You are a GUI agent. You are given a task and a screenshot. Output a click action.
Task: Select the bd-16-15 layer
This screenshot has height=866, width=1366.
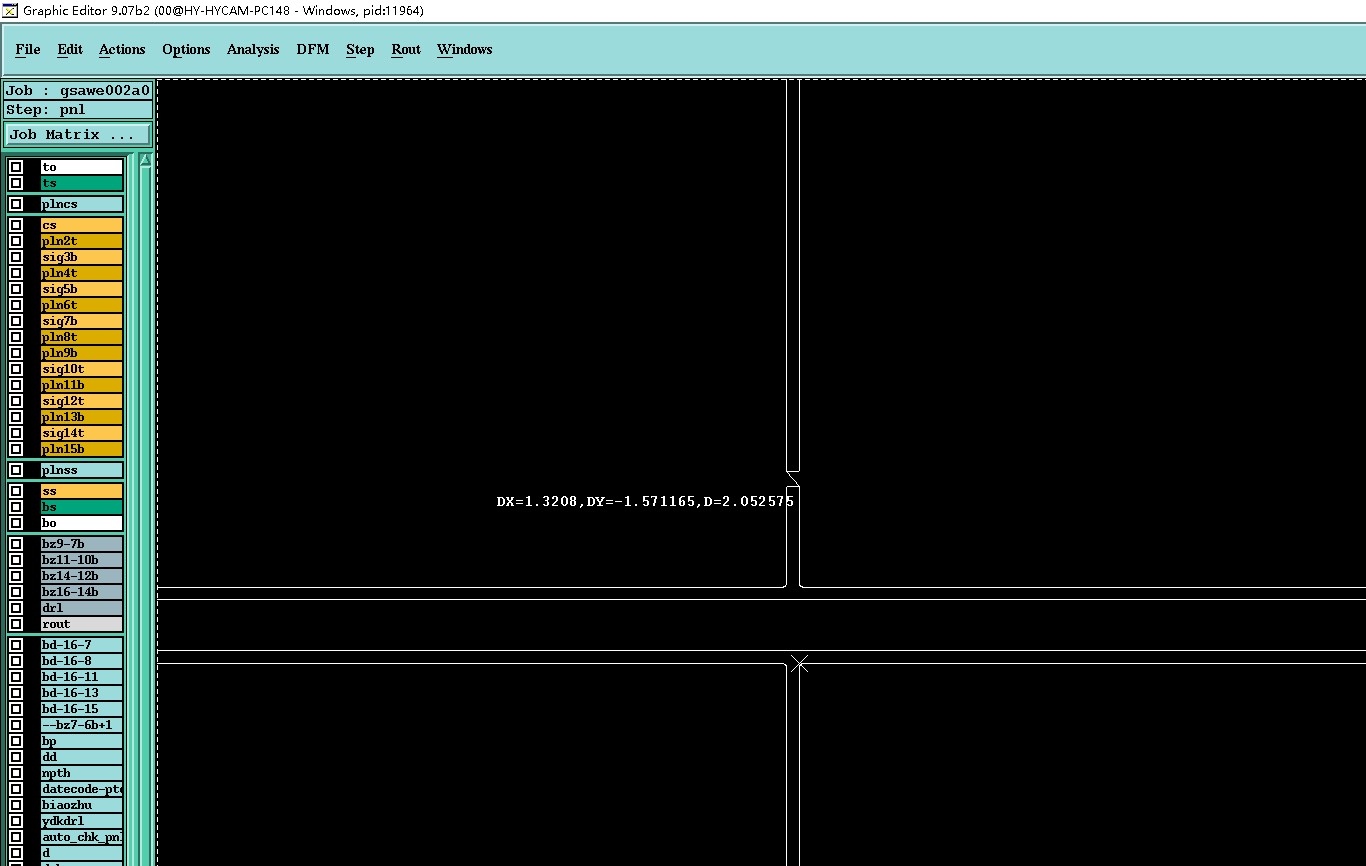point(82,709)
